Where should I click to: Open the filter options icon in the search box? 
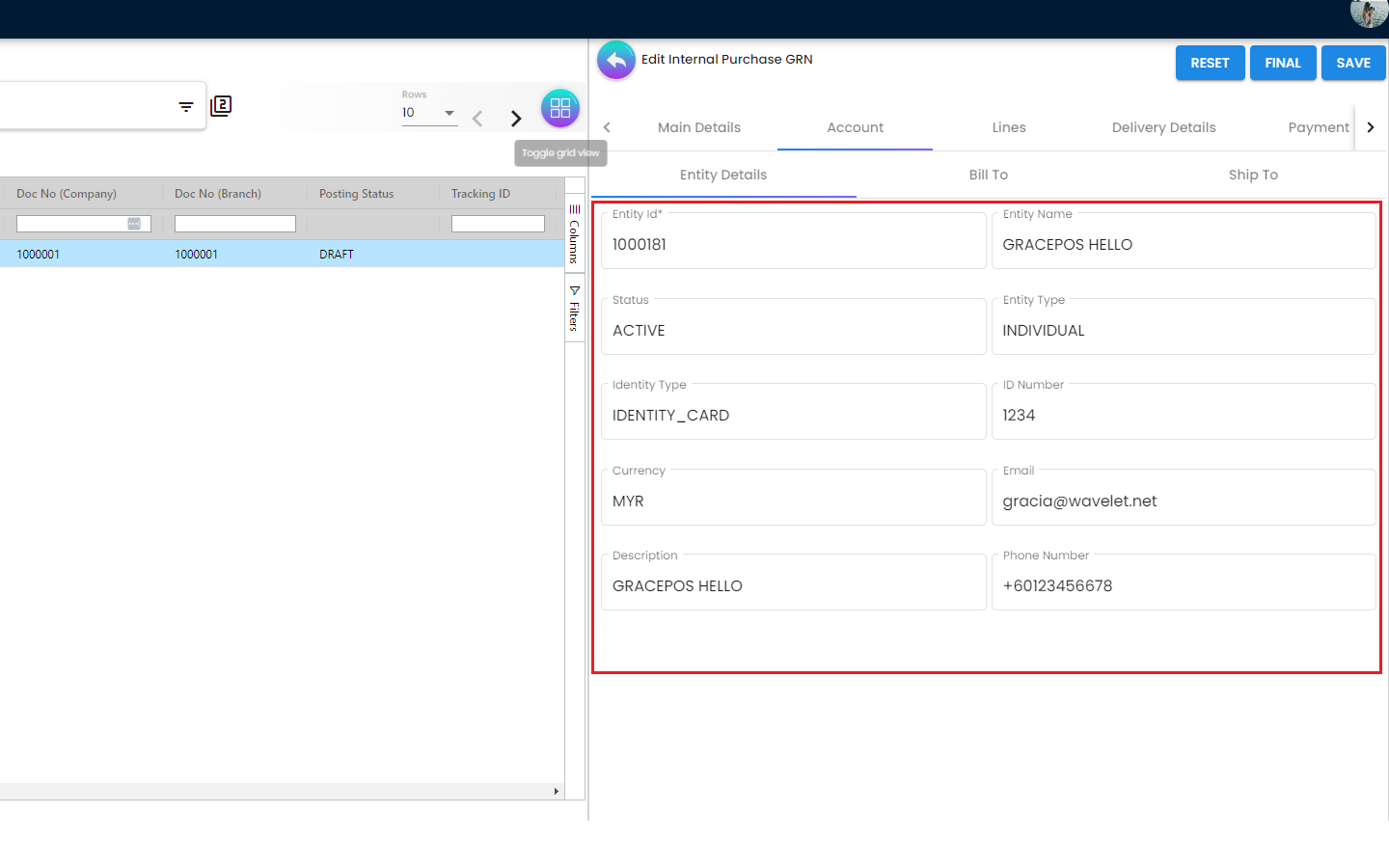pyautogui.click(x=186, y=107)
